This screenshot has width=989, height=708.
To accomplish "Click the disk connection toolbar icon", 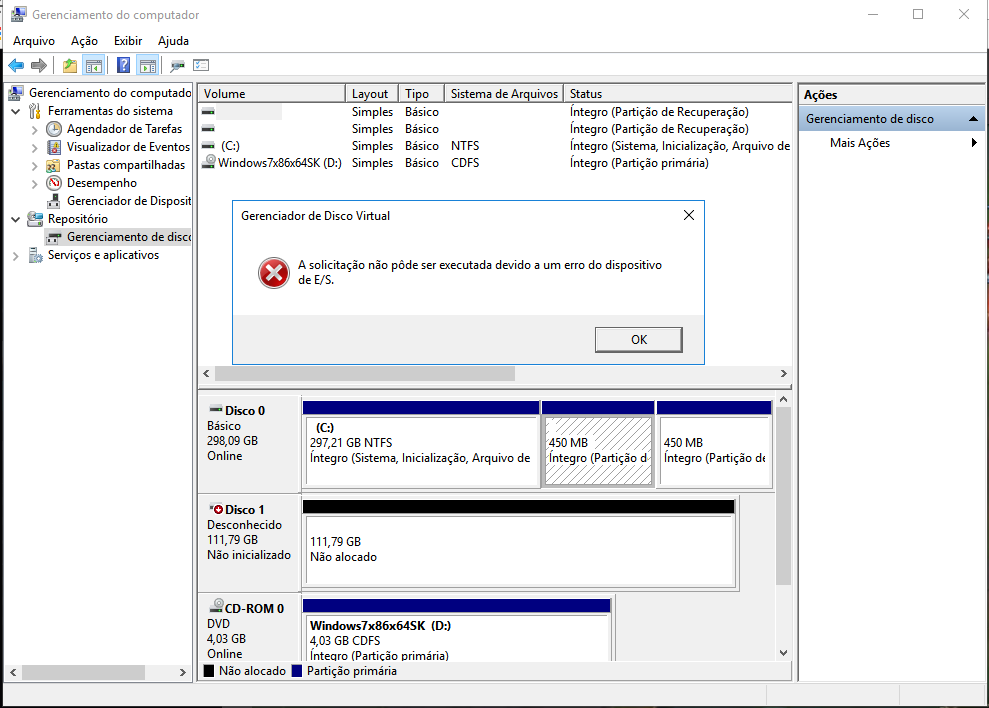I will 177,66.
